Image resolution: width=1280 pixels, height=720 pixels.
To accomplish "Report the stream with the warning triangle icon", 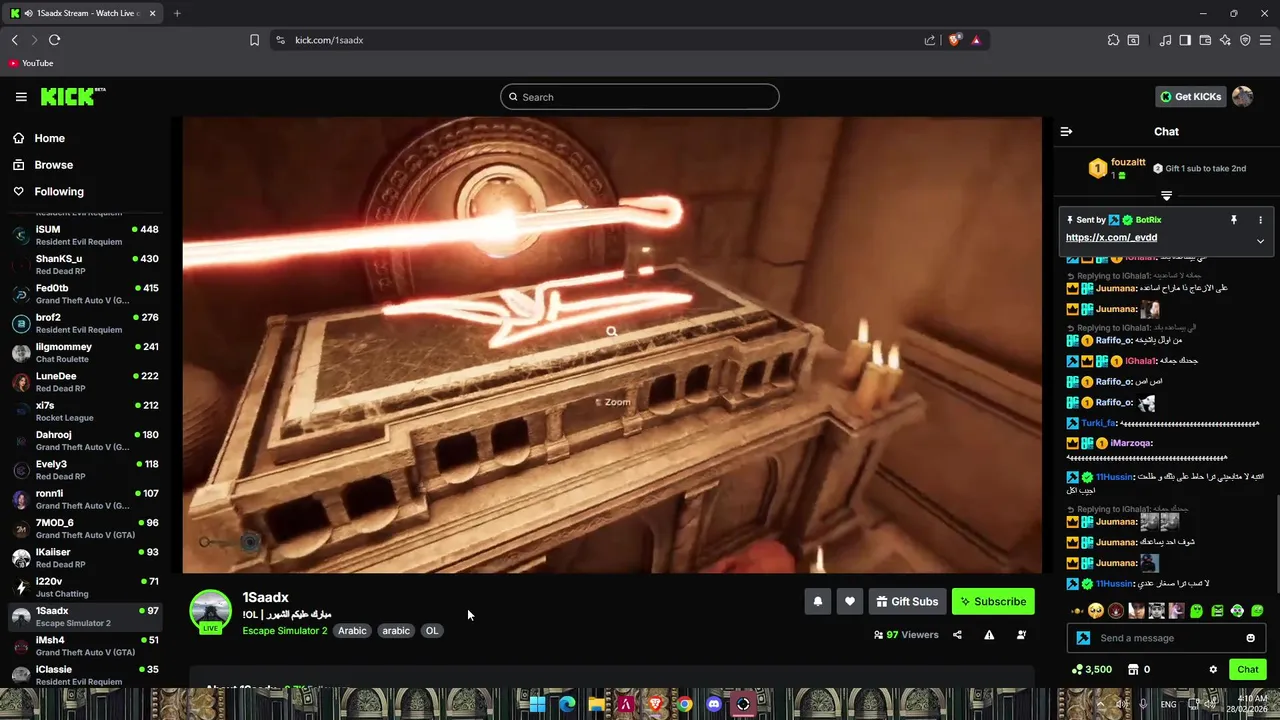I will click(x=989, y=635).
